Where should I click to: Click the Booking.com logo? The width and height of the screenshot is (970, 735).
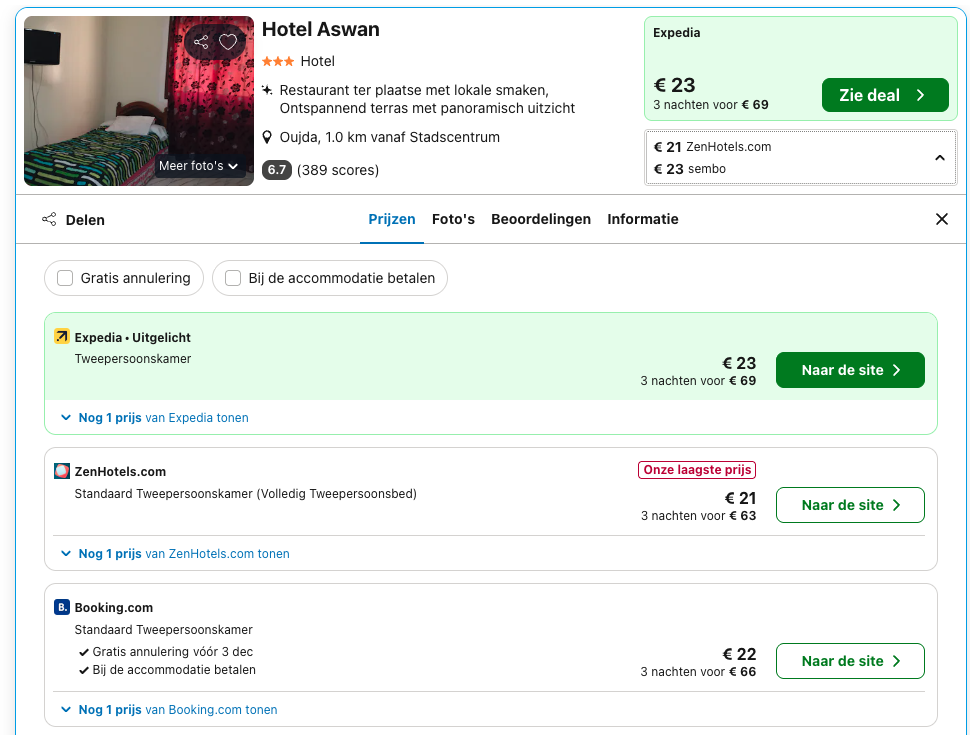point(62,607)
